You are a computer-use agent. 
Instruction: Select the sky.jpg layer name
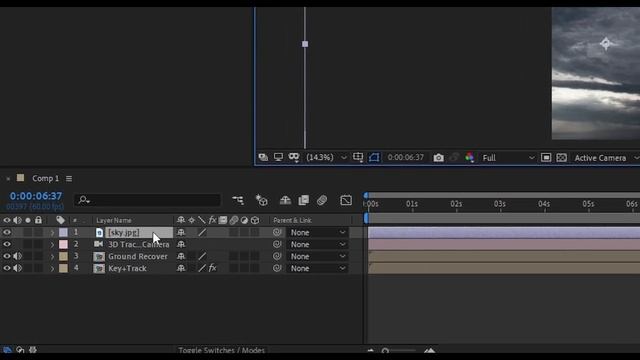[124, 232]
